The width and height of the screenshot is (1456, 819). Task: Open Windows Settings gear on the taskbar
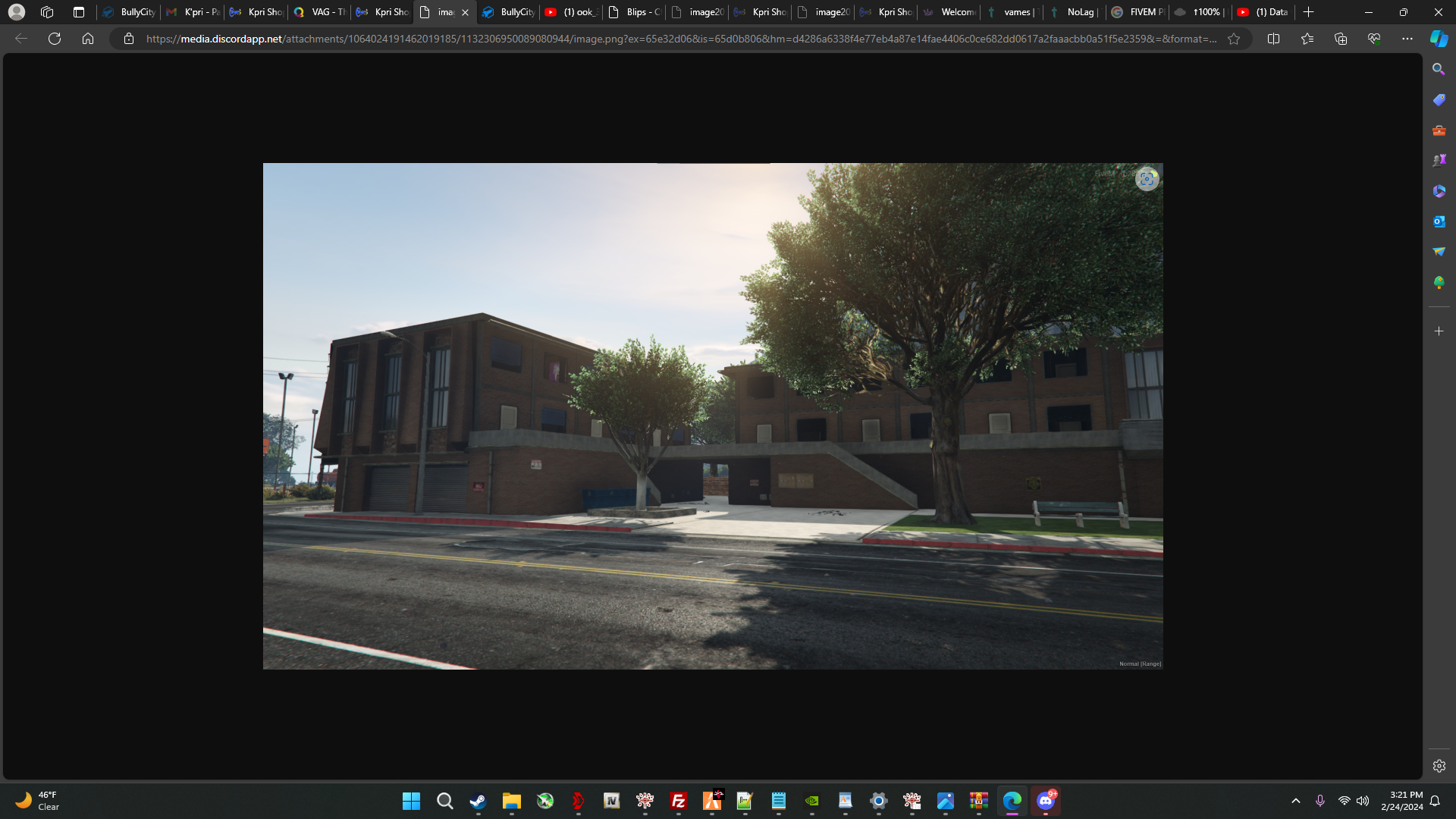(878, 801)
